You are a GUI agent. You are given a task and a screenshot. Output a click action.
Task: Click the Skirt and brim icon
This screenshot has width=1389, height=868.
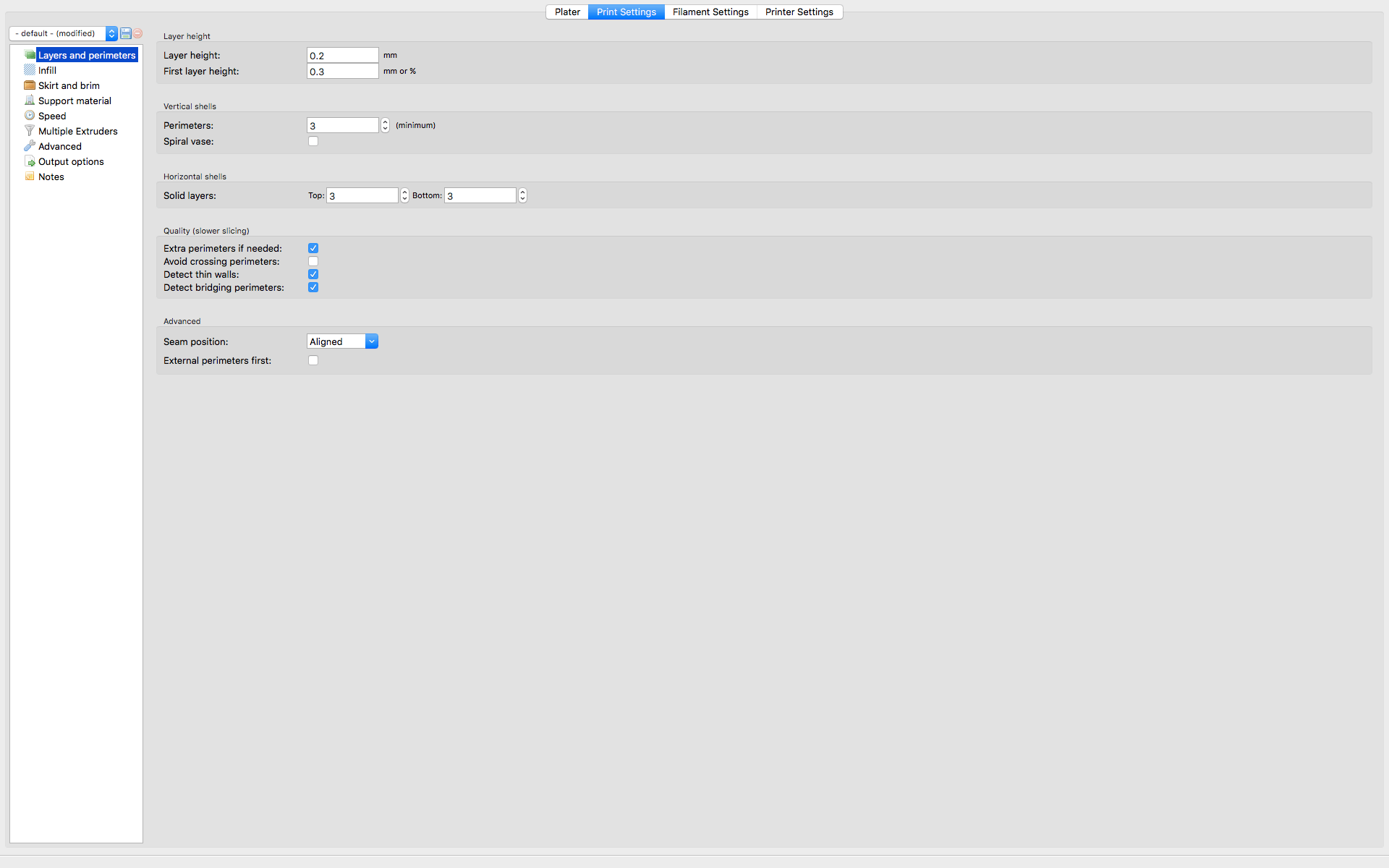[x=30, y=85]
